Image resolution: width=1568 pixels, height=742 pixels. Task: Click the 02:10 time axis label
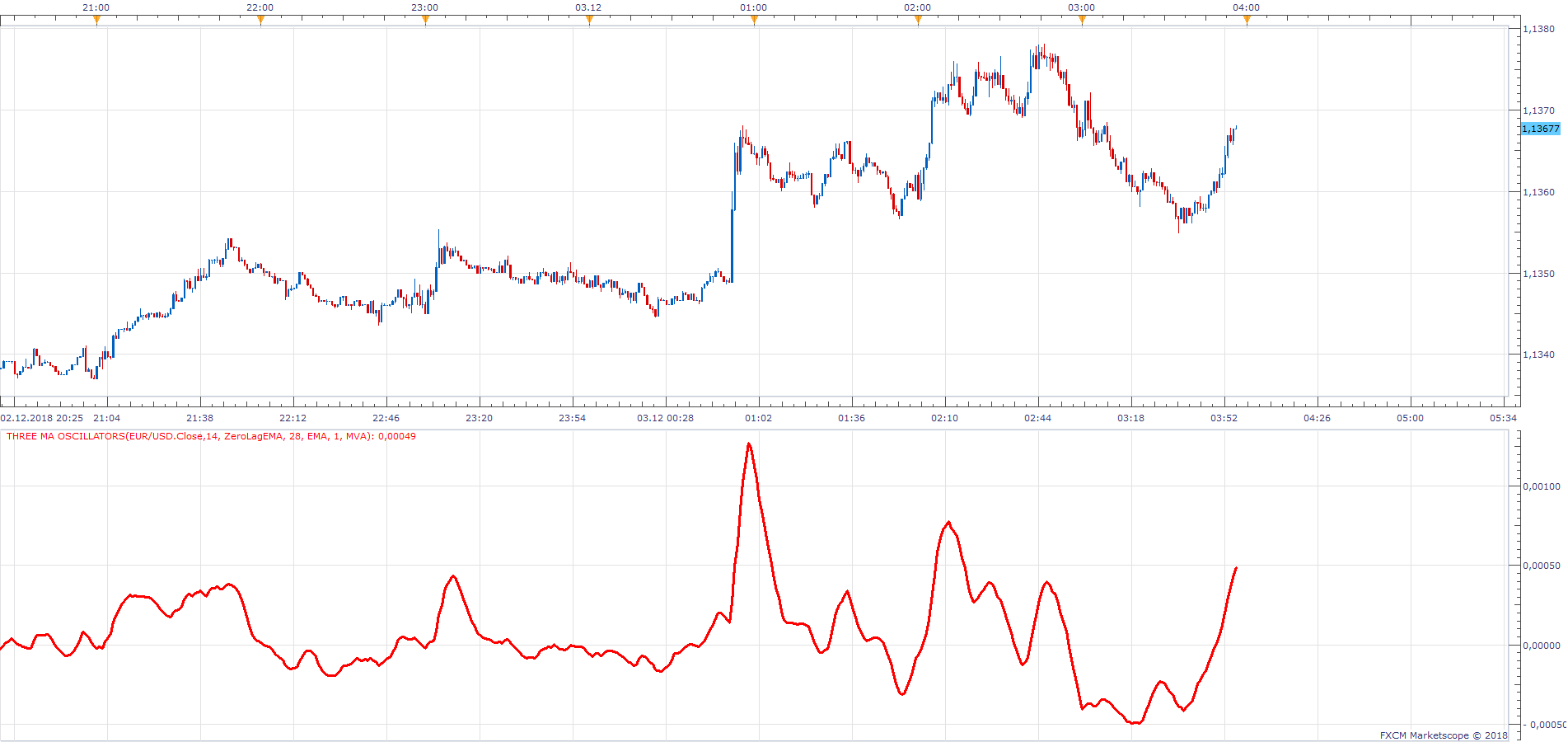pos(945,418)
